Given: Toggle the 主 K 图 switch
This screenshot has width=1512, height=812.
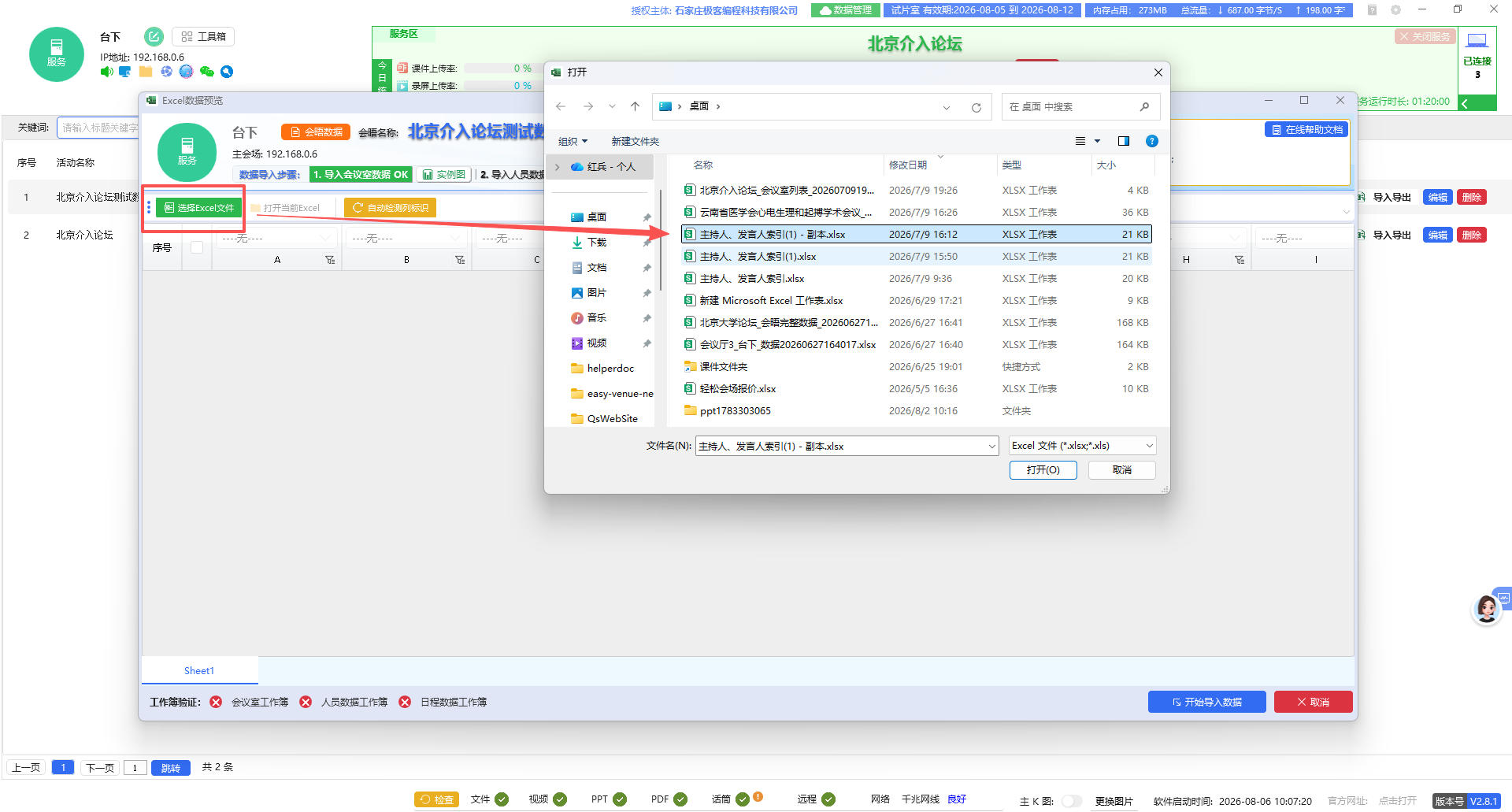Looking at the screenshot, I should click(x=1071, y=801).
